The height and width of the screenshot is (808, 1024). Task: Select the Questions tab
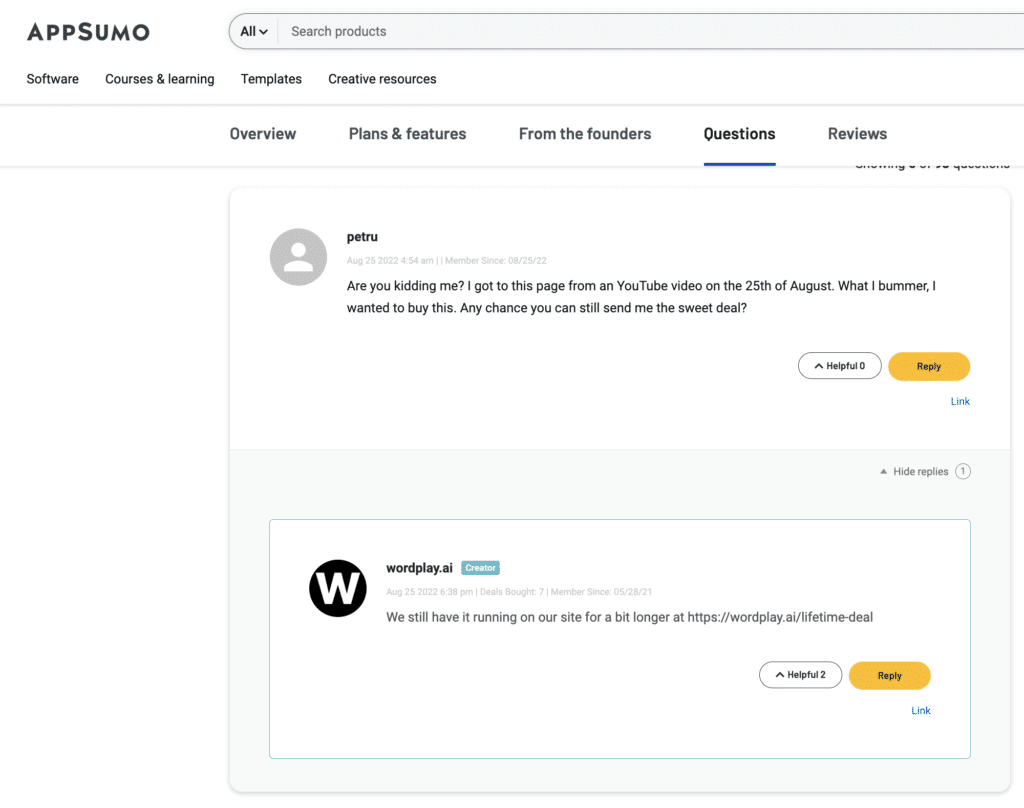coord(739,134)
